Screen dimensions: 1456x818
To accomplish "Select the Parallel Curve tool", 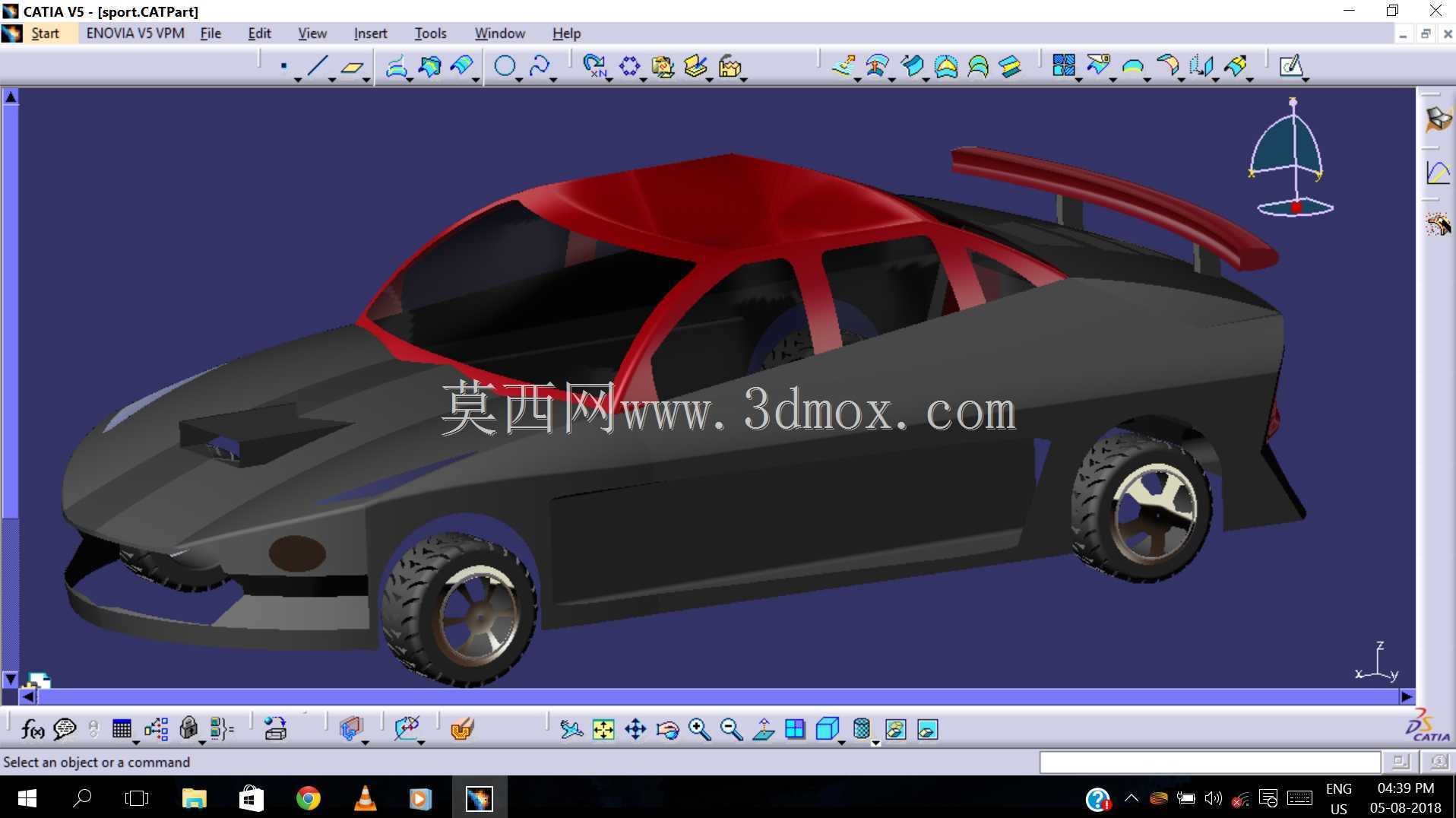I will (462, 66).
